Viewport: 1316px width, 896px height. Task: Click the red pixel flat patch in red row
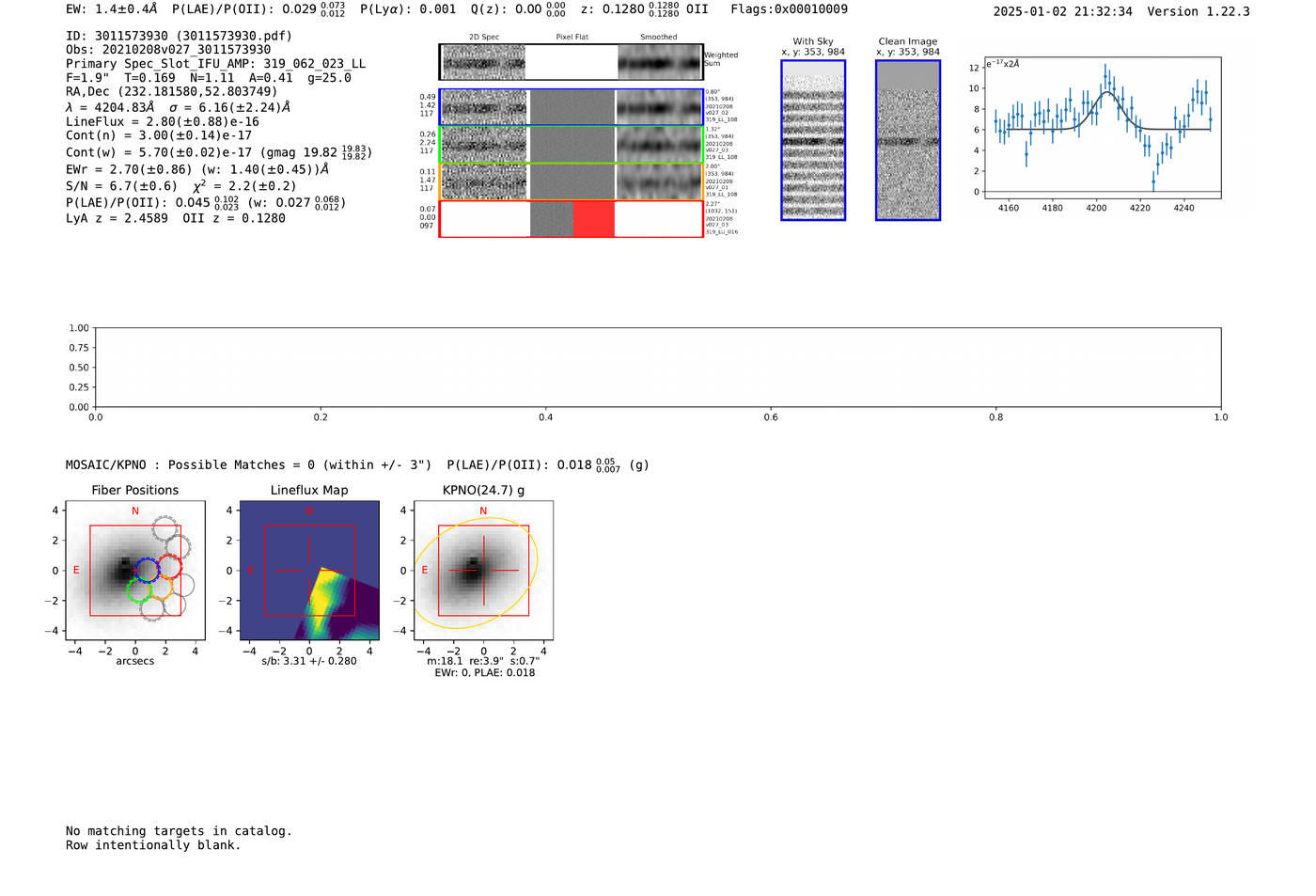(593, 219)
